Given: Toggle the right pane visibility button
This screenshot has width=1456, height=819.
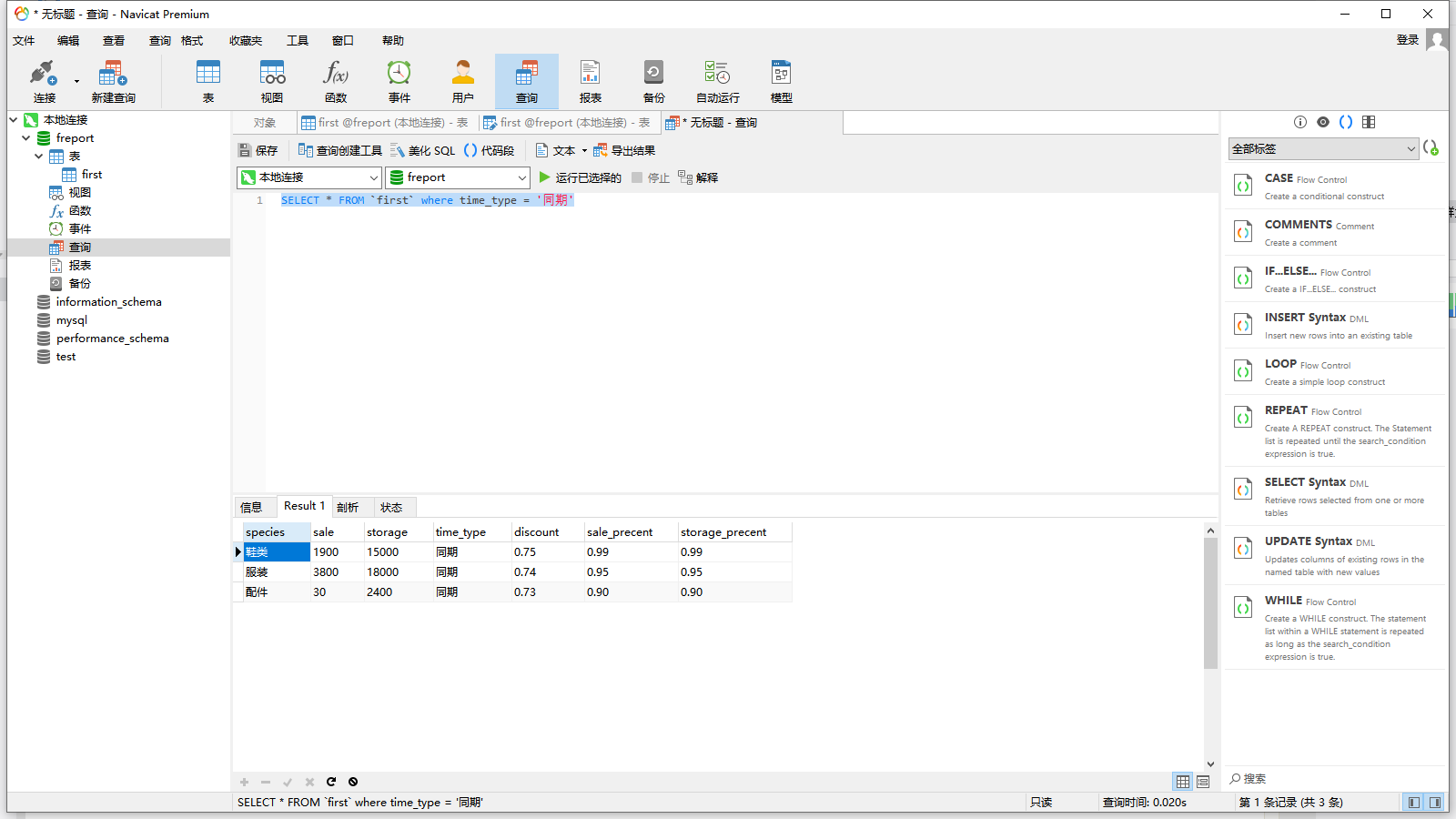Looking at the screenshot, I should [1435, 803].
